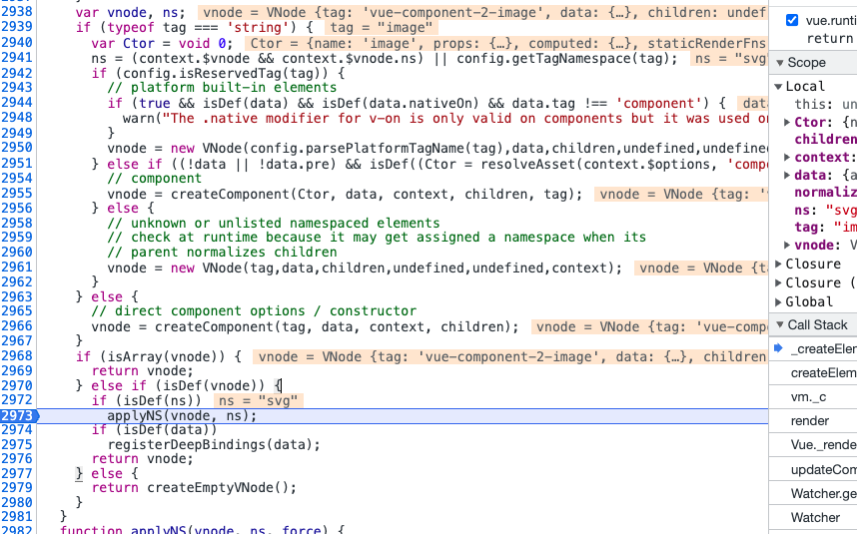Click line number 2942 in the gutter
Image resolution: width=857 pixels, height=534 pixels.
coord(16,73)
